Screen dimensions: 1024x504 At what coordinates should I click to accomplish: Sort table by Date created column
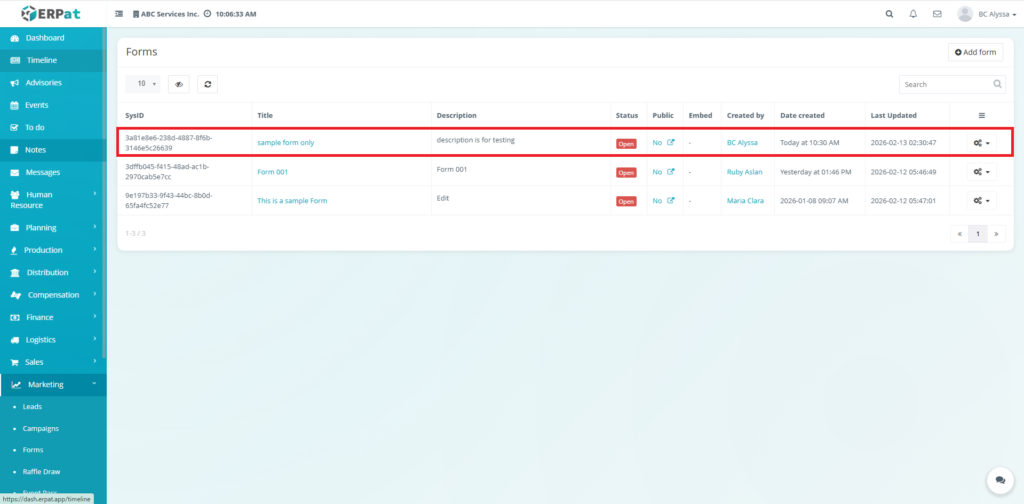[802, 116]
